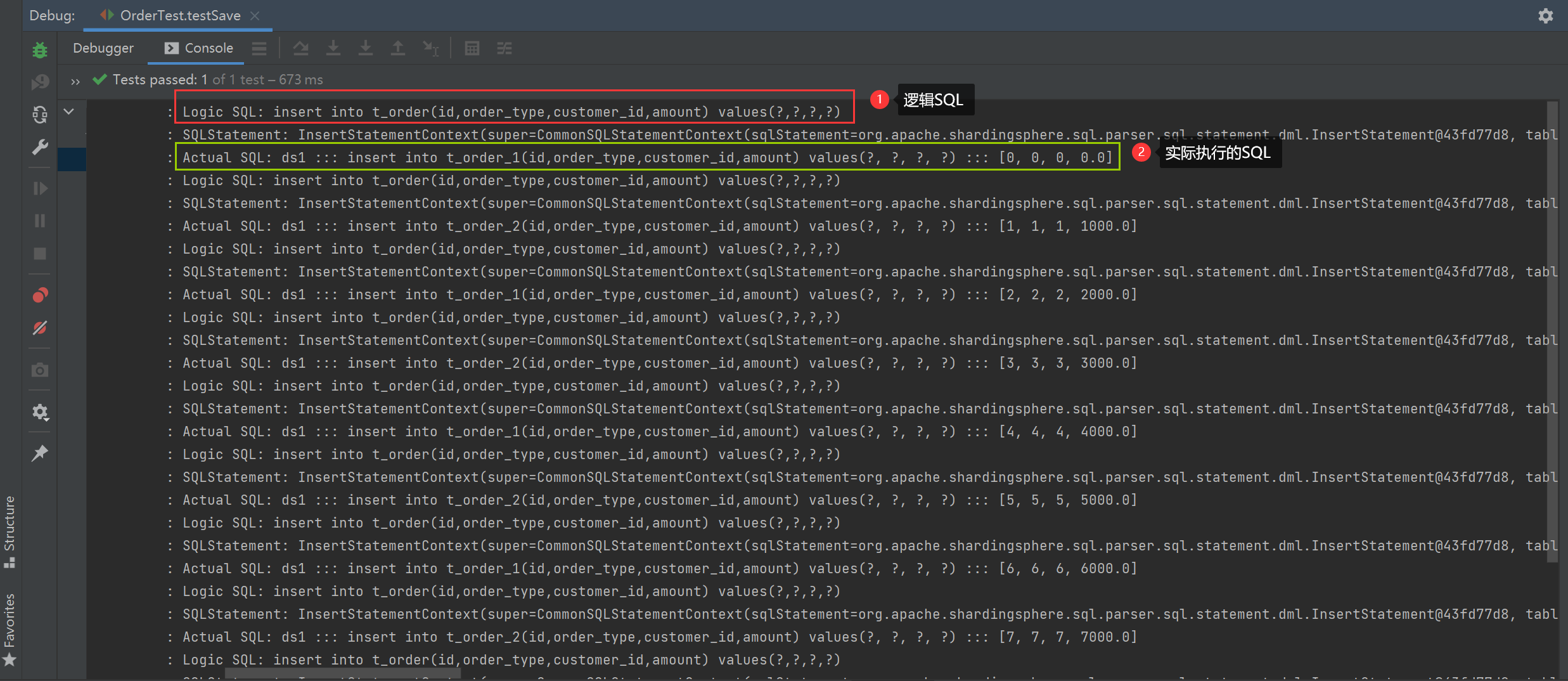The height and width of the screenshot is (681, 1568).
Task: Switch to the Debugger tab
Action: [103, 48]
